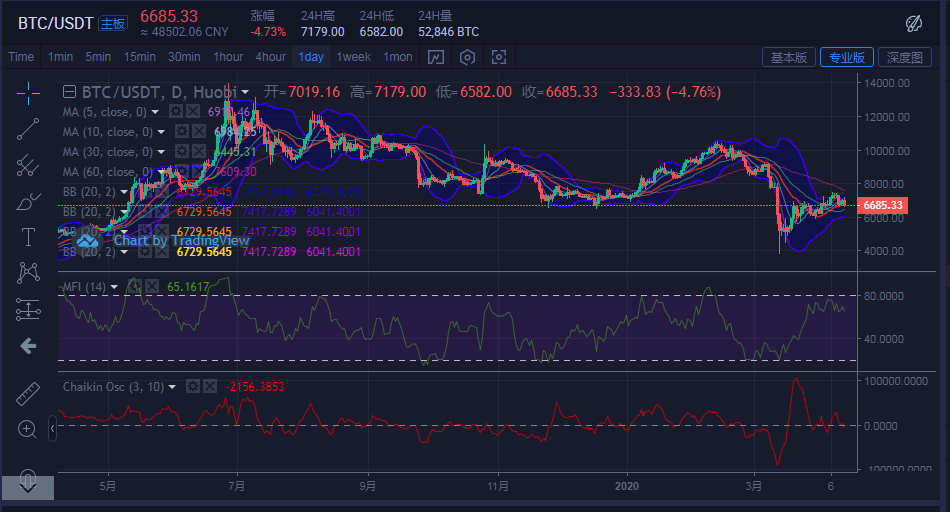Expand MA (5, close, 0) dropdown arrow
This screenshot has height=512, width=950.
tap(155, 112)
